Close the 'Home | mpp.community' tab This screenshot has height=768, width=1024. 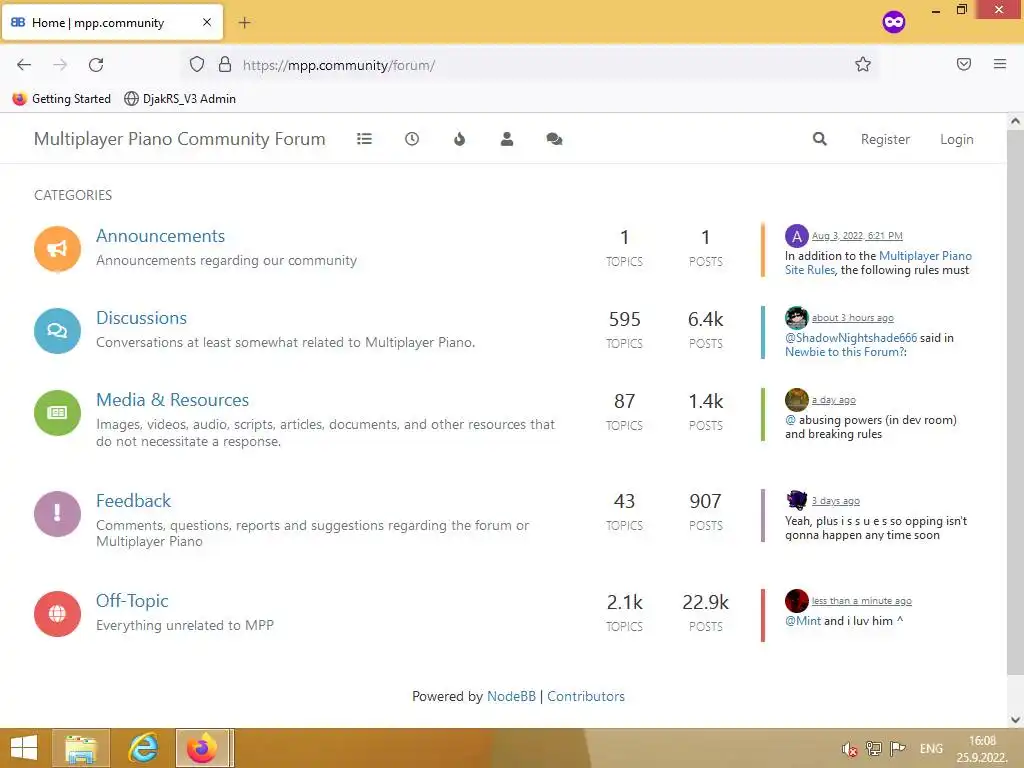click(207, 22)
